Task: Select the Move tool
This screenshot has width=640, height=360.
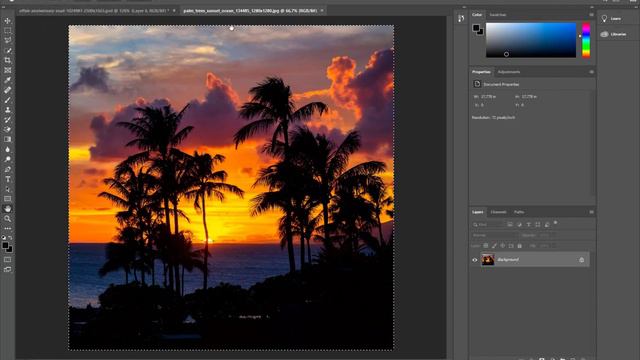Action: click(x=8, y=21)
